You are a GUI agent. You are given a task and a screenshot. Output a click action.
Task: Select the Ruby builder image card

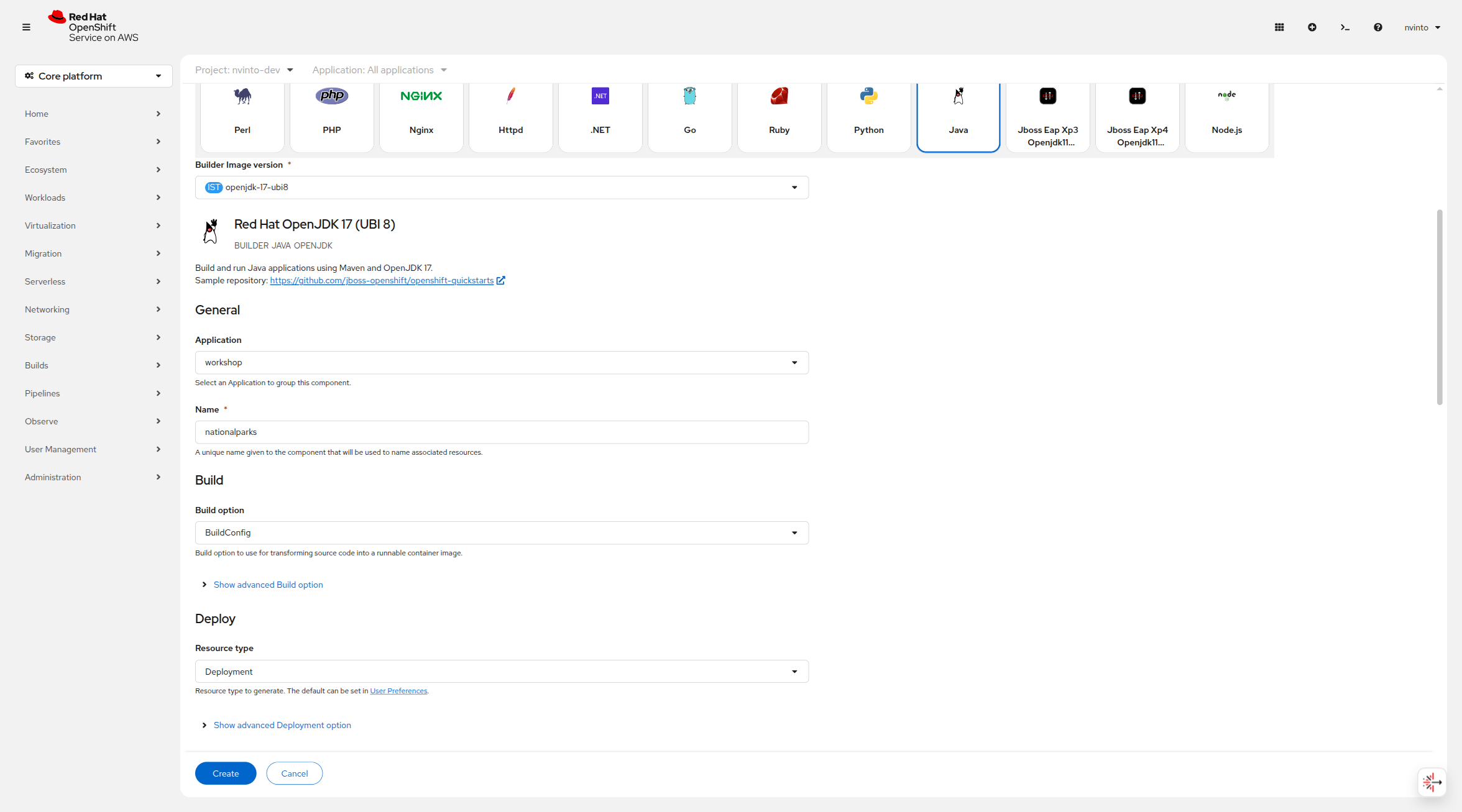point(779,117)
